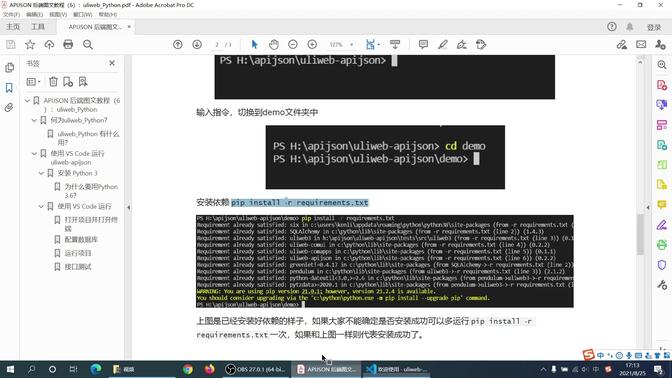Zoom in with the plus circle

pos(312,45)
